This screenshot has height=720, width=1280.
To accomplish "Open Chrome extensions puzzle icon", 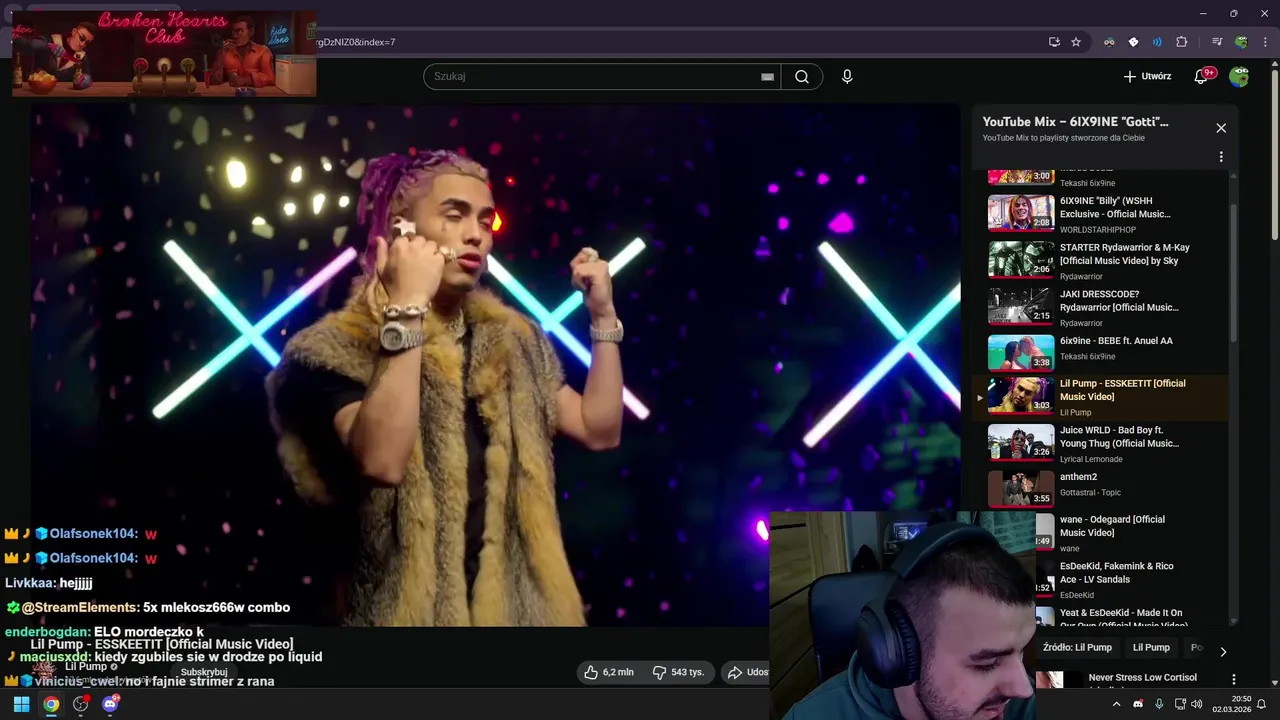I will click(x=1181, y=42).
